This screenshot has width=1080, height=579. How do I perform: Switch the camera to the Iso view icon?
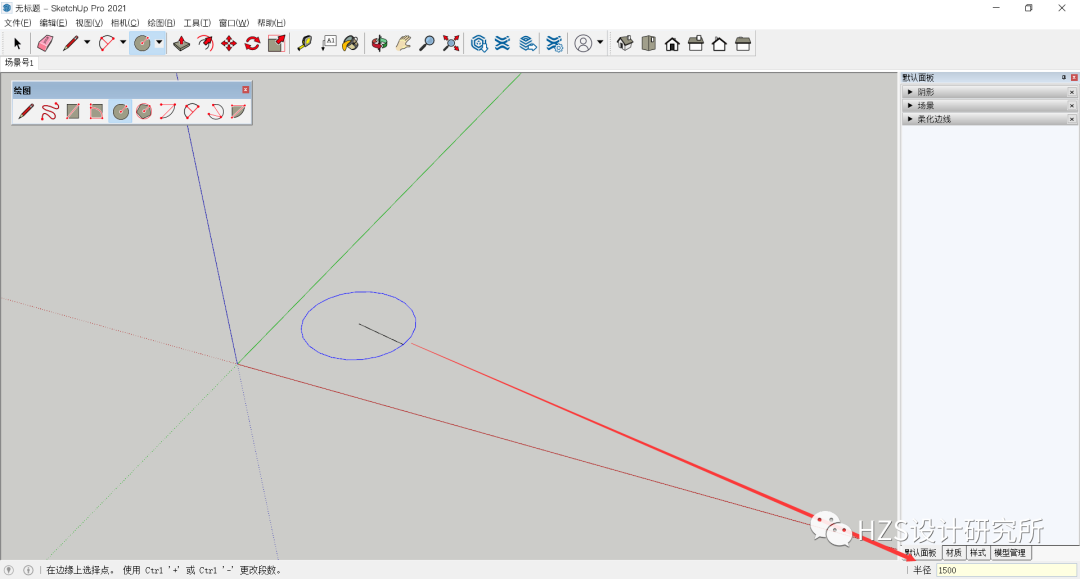click(x=626, y=43)
